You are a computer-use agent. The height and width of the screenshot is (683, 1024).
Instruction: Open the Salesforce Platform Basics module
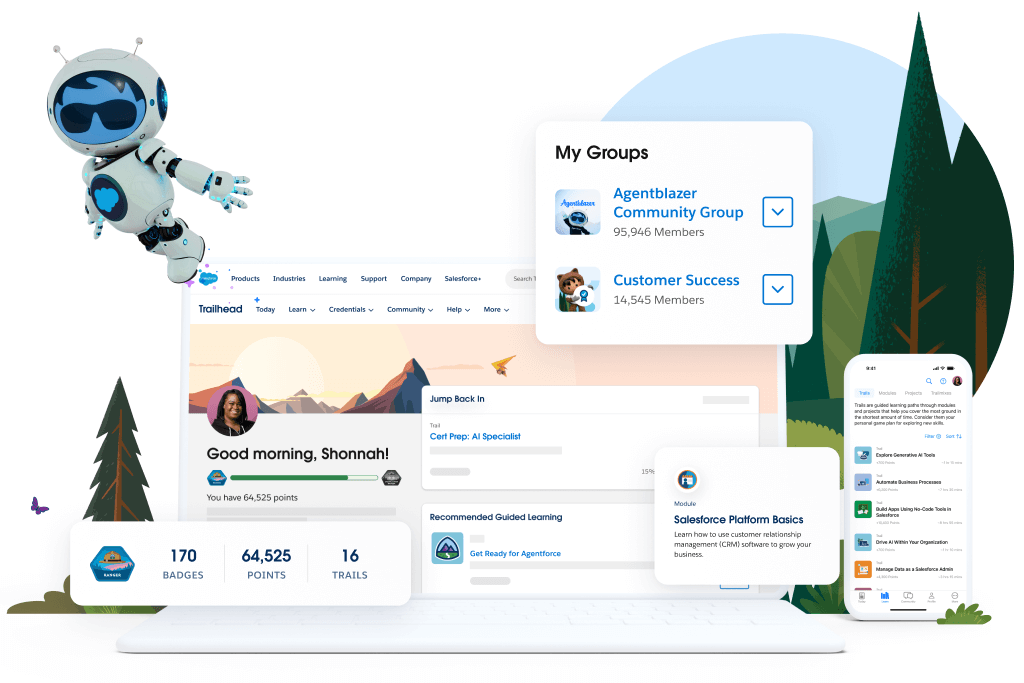pyautogui.click(x=739, y=520)
